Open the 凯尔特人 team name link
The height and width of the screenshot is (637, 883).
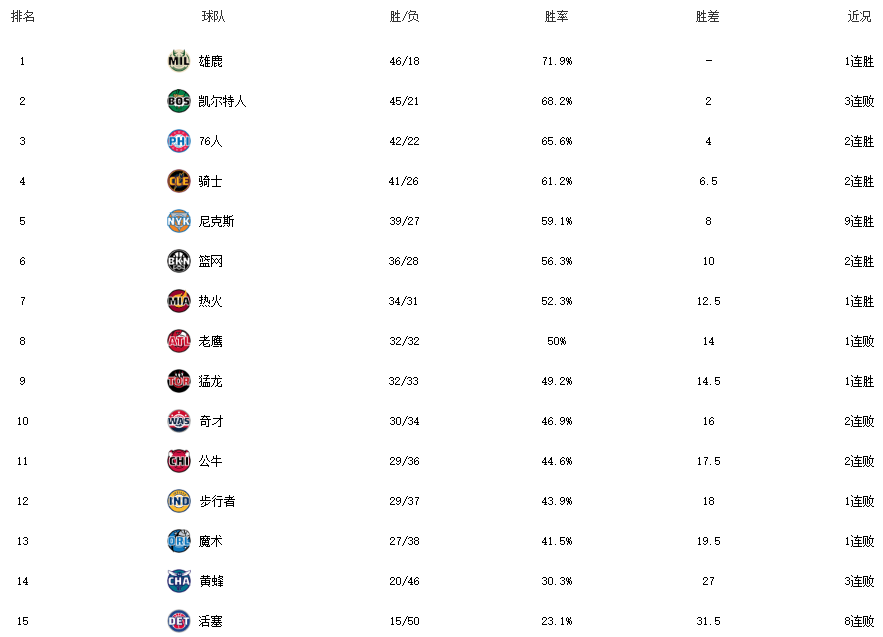click(x=222, y=101)
